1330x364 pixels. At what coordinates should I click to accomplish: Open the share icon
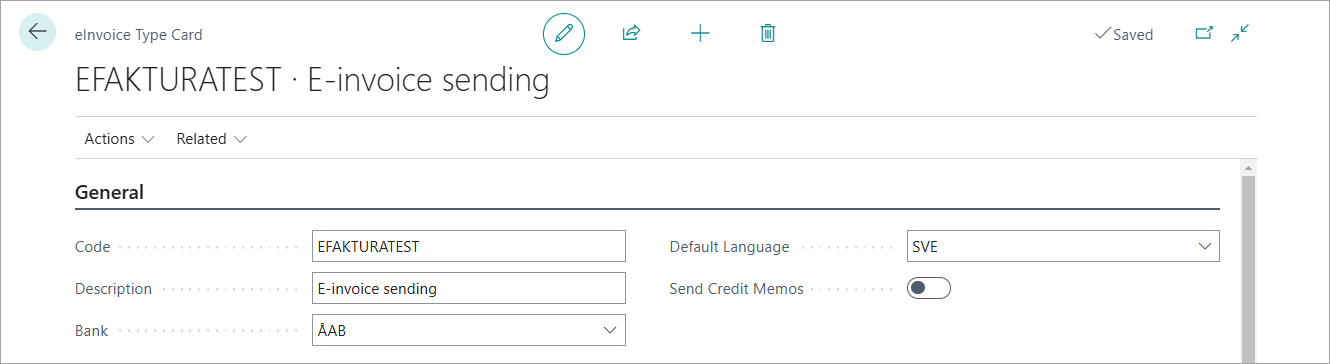(631, 34)
